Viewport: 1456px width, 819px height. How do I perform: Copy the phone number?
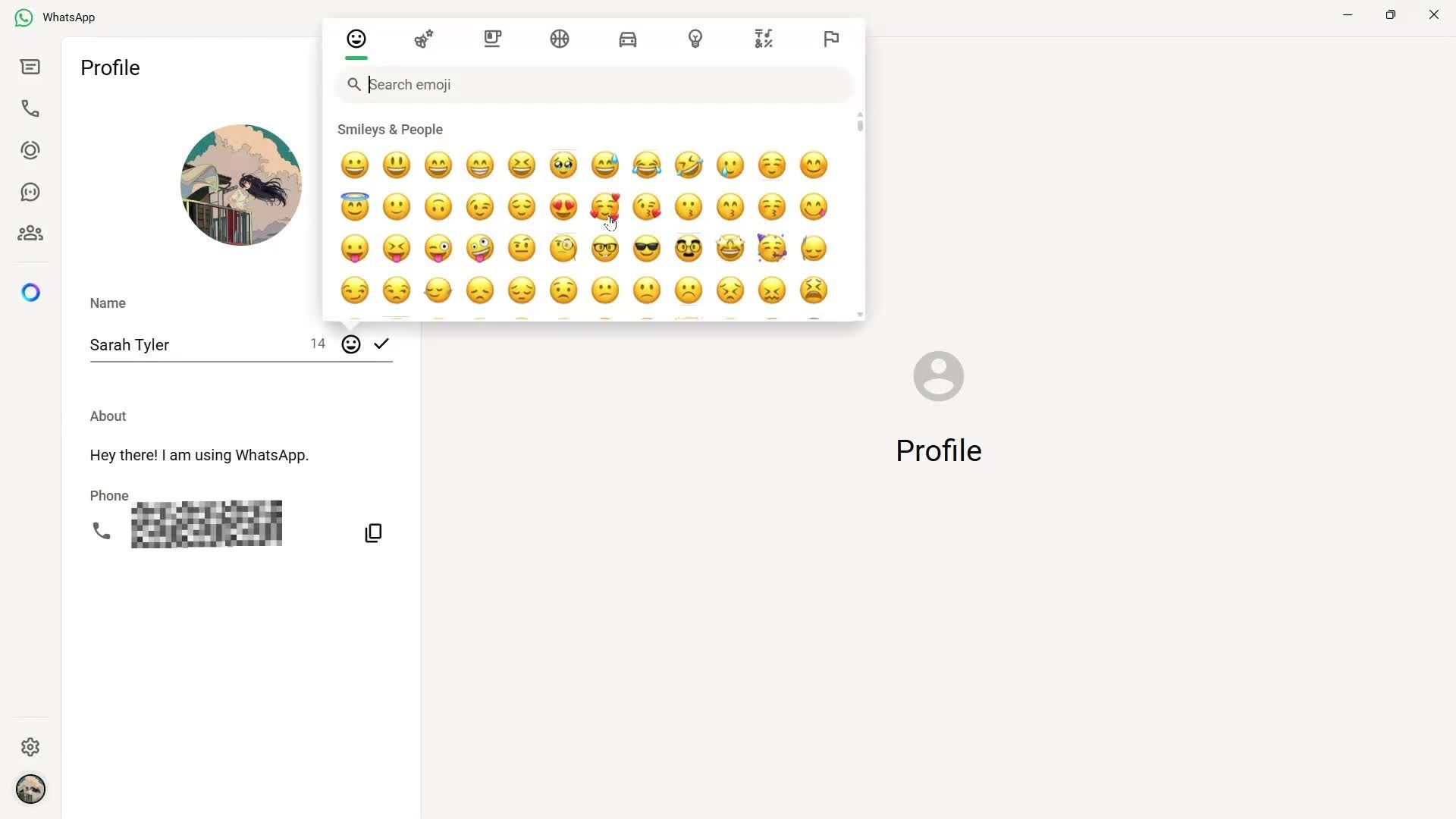[x=373, y=532]
